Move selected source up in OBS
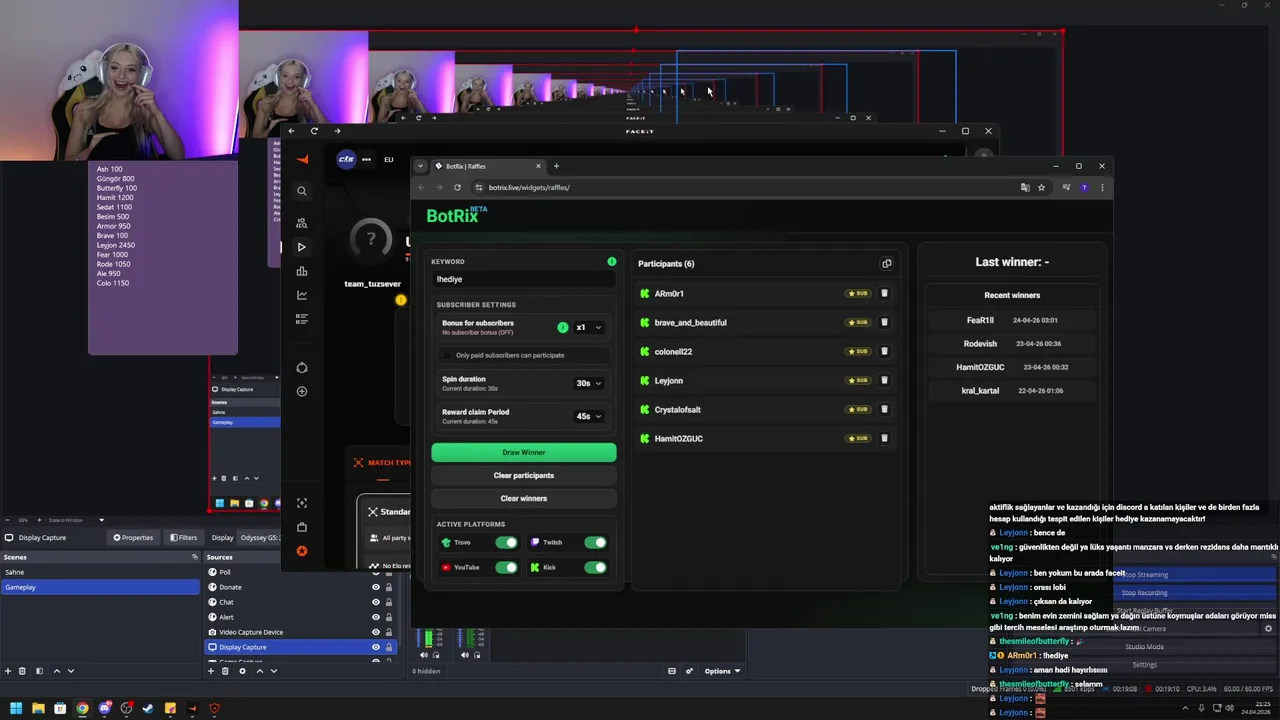The image size is (1280, 720). [260, 671]
